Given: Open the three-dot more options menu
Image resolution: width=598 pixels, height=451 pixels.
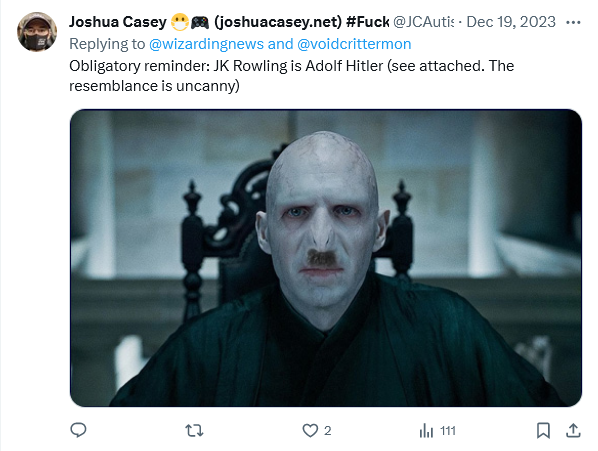Looking at the screenshot, I should (573, 22).
